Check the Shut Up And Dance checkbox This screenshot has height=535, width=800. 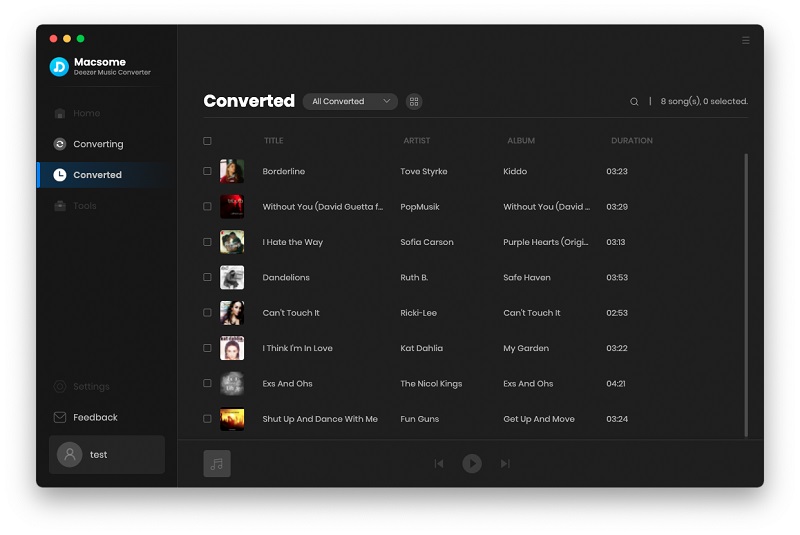coord(207,419)
